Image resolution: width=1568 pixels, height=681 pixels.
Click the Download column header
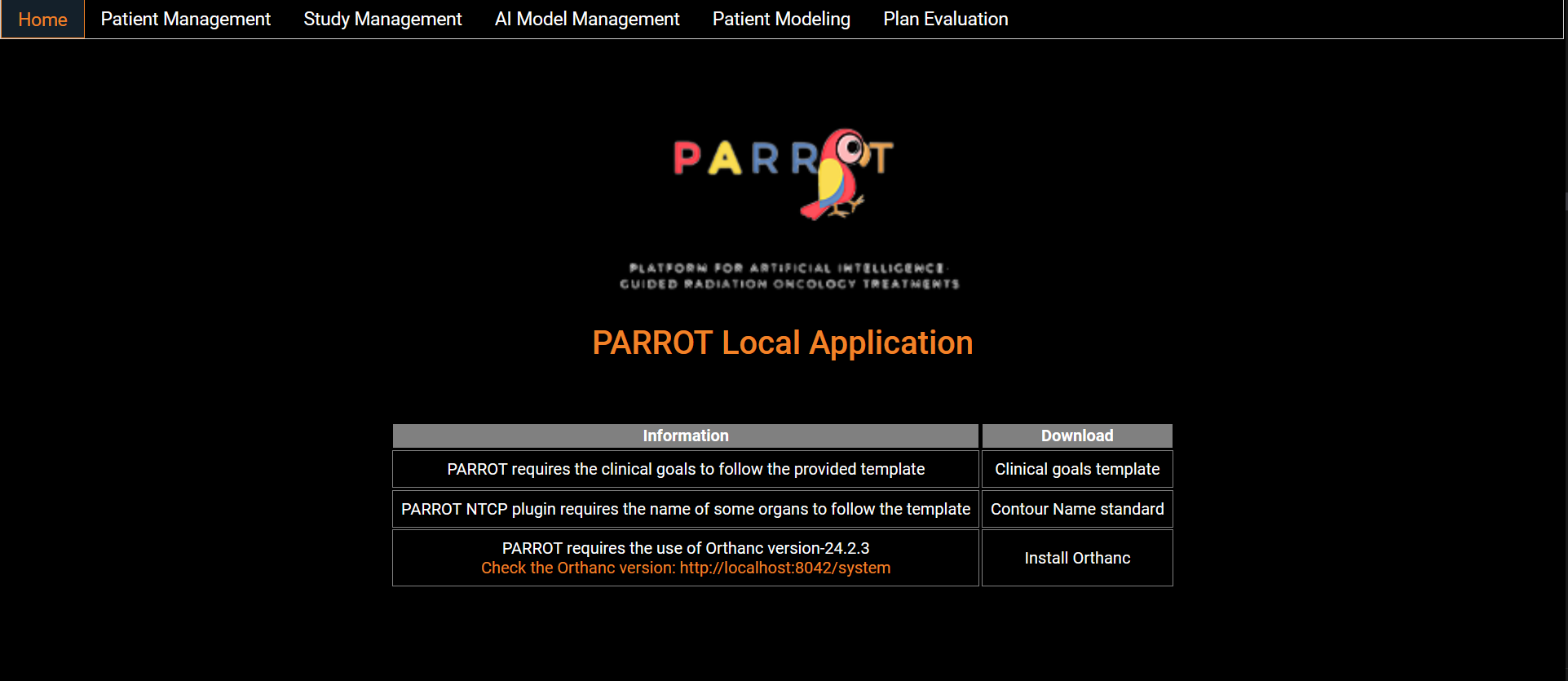(1076, 436)
